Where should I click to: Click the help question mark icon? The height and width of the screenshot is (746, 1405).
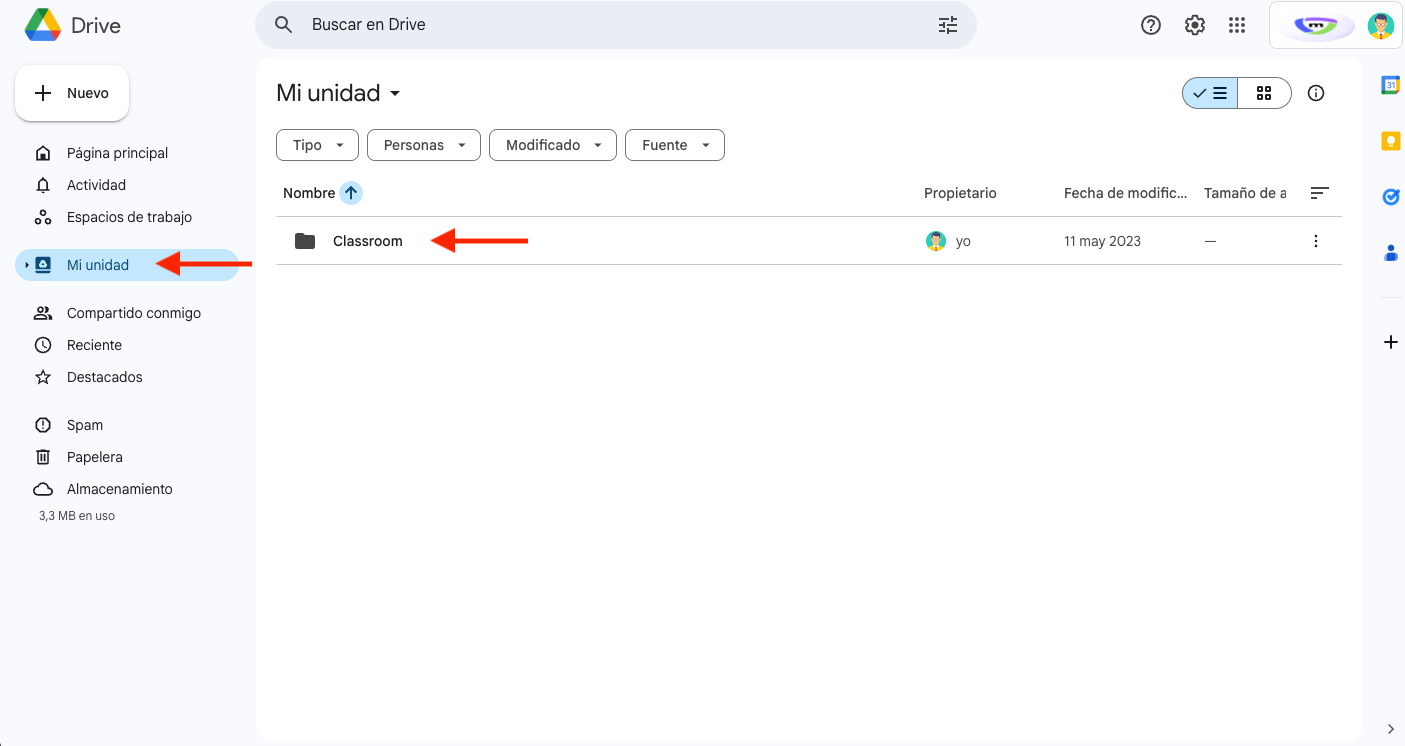point(1151,25)
